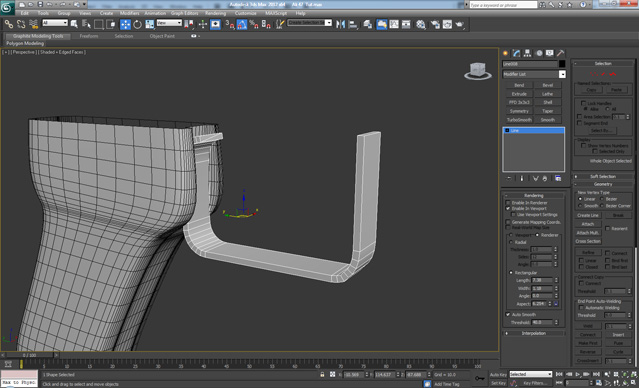Open the Create panel star tab

point(506,53)
